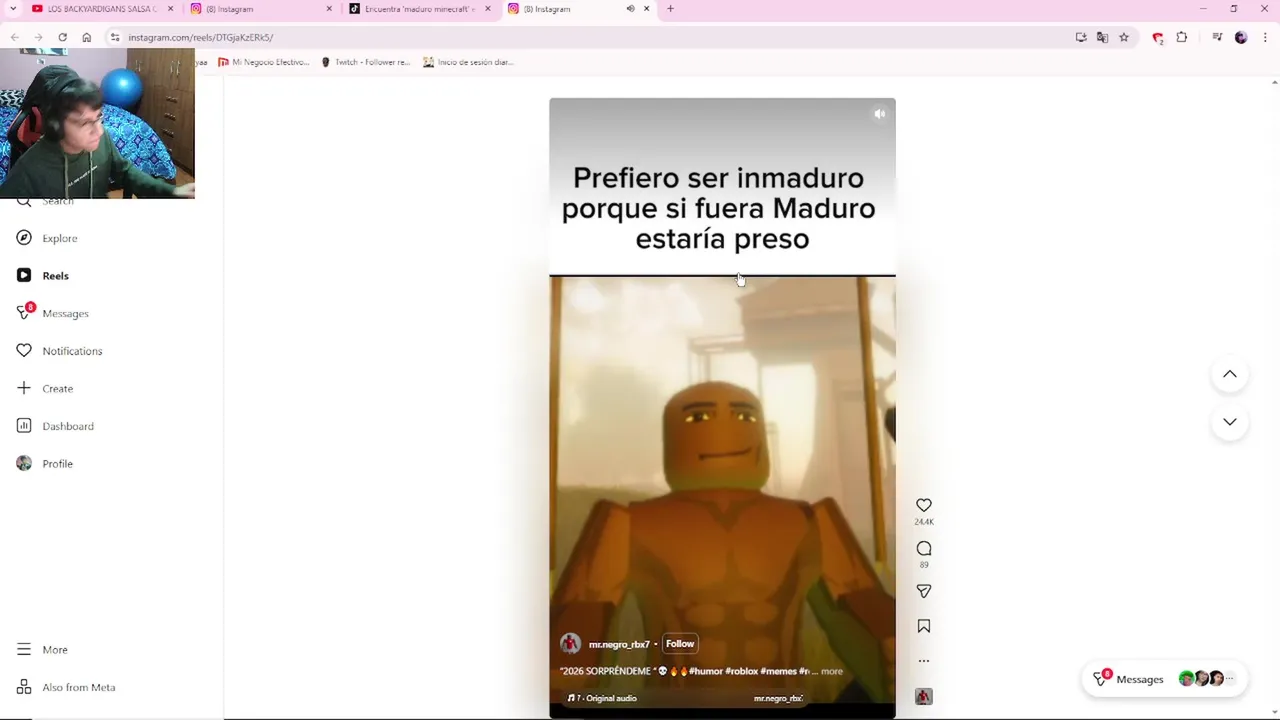The height and width of the screenshot is (720, 1280).
Task: Open the Extensions puzzle icon
Action: [1182, 37]
